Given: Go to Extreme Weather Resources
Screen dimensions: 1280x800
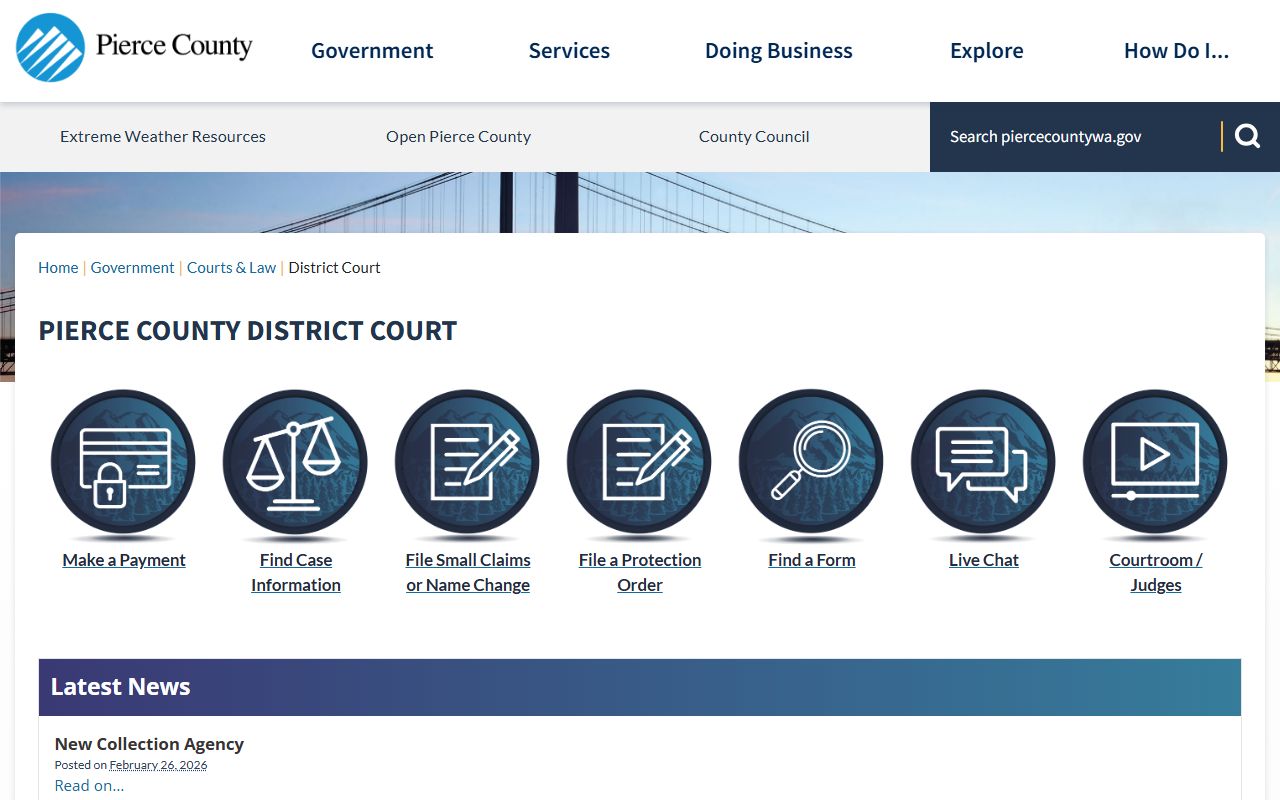Looking at the screenshot, I should click(x=163, y=136).
